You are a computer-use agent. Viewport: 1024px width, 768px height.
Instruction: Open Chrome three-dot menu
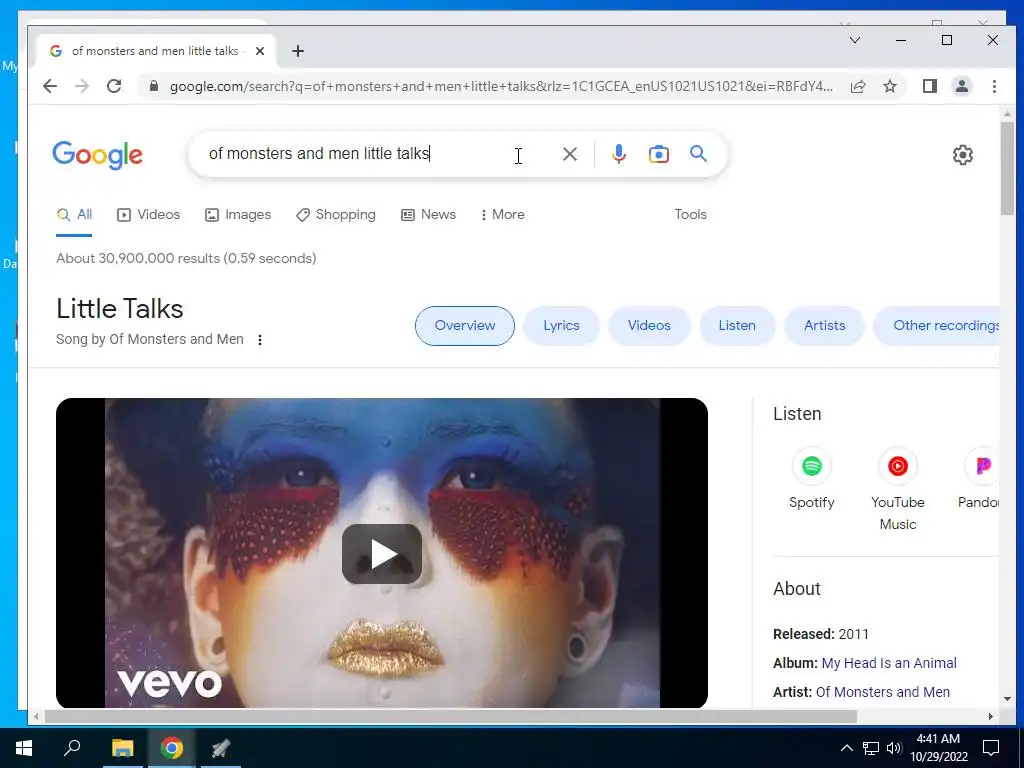click(994, 86)
